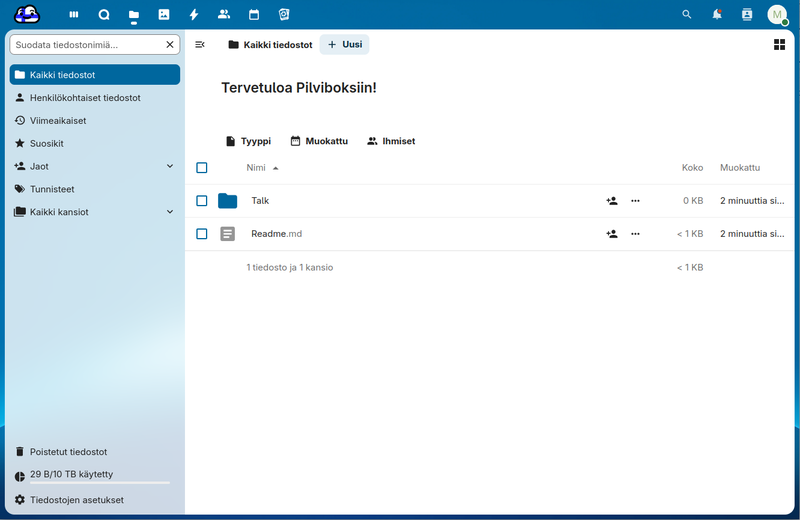Click the Uusi button

(x=345, y=44)
